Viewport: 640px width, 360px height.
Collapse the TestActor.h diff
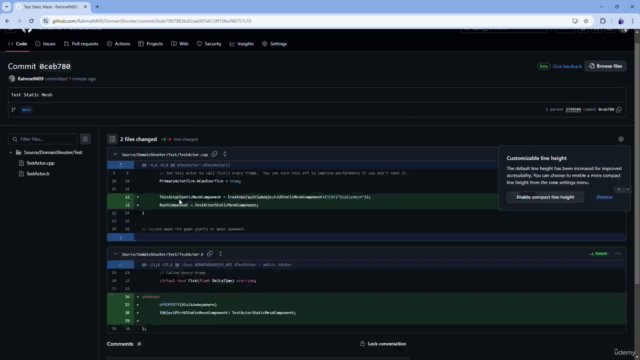(115, 254)
